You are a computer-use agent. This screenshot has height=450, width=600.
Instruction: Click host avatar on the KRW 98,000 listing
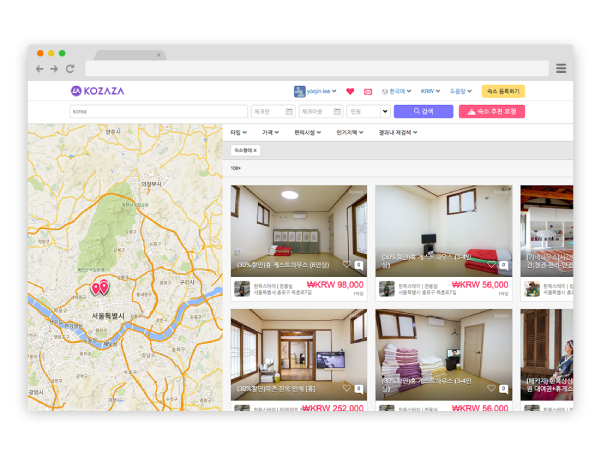(242, 289)
